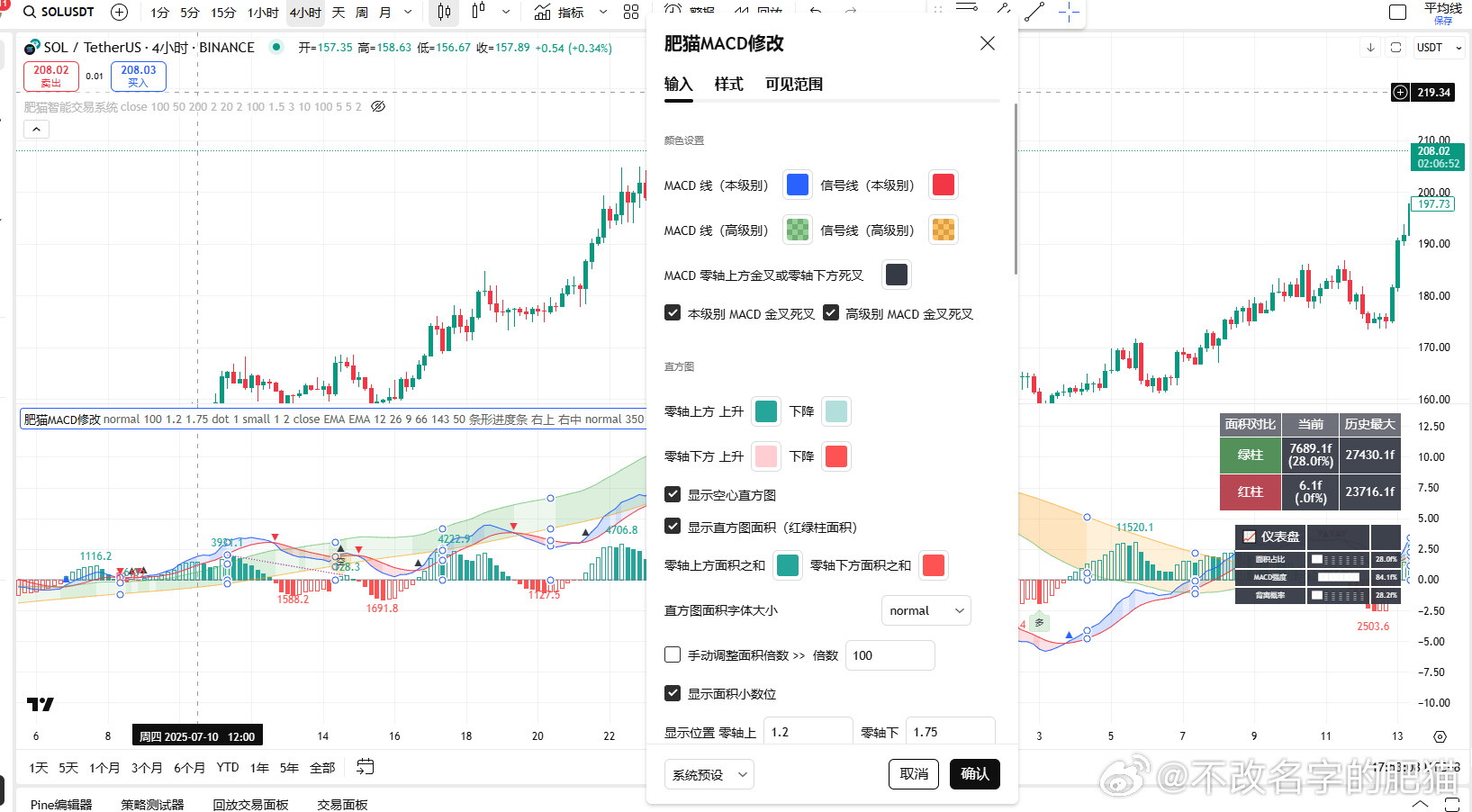Open price scale settings gear icon

pos(1440,736)
